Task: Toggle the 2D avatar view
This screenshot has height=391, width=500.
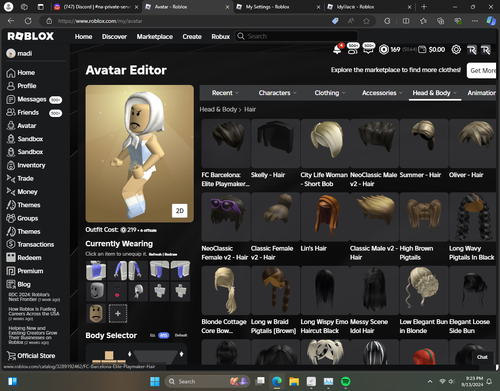Action: coord(180,211)
